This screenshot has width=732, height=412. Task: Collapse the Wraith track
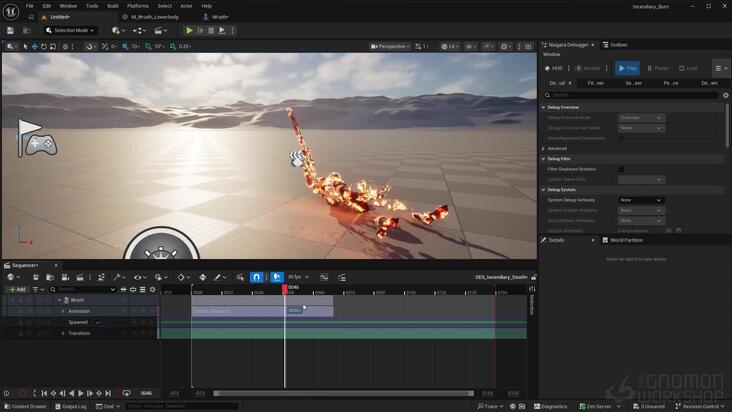[60, 300]
